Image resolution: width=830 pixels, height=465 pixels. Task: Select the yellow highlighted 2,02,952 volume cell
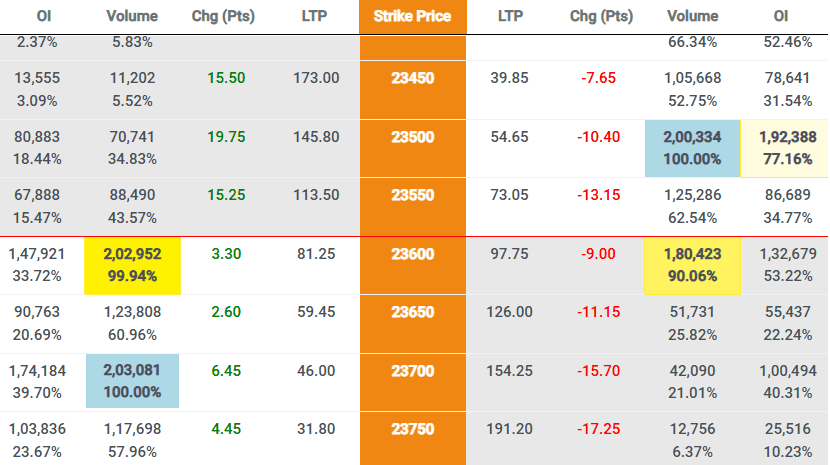pyautogui.click(x=132, y=265)
